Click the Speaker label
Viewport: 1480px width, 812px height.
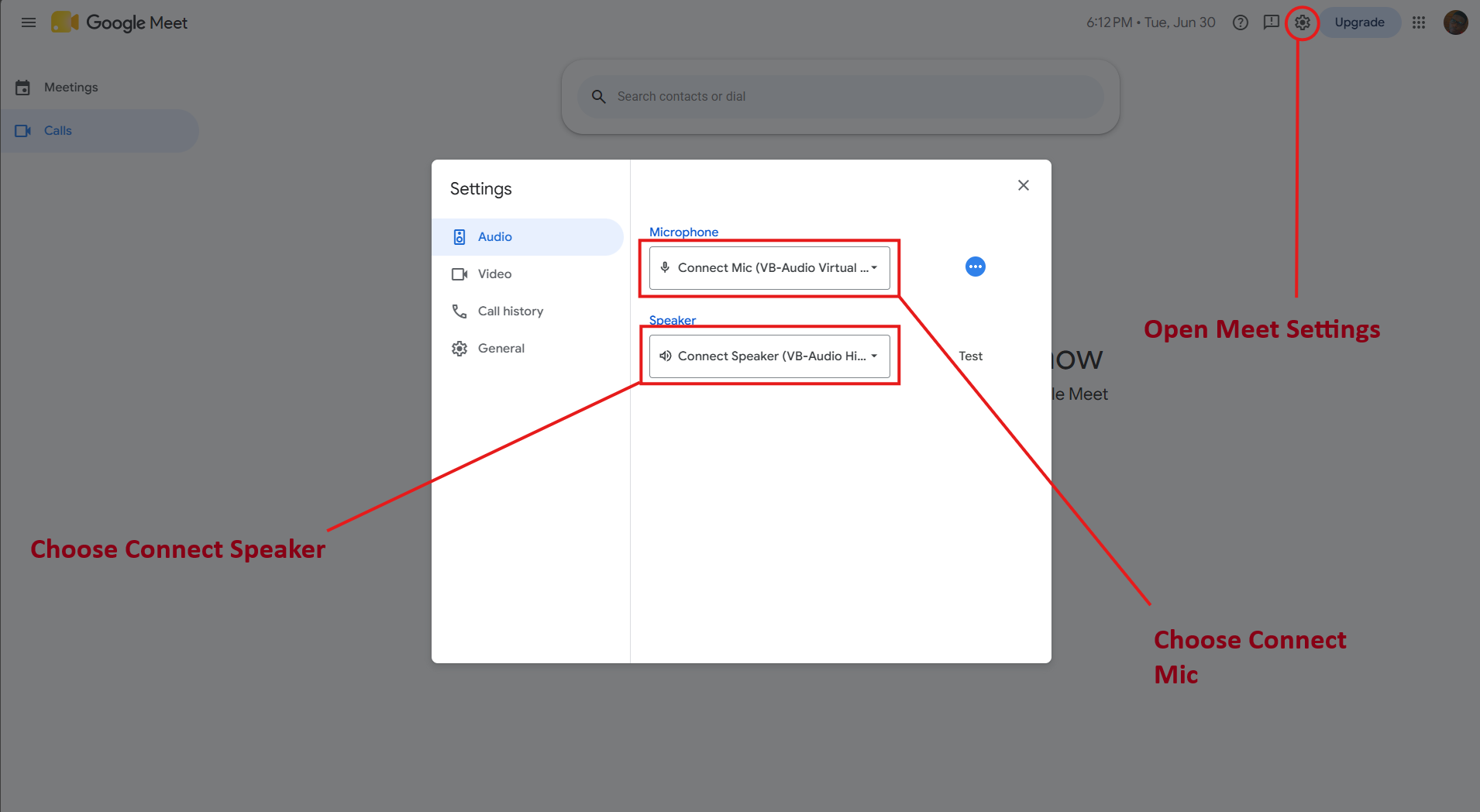tap(673, 320)
